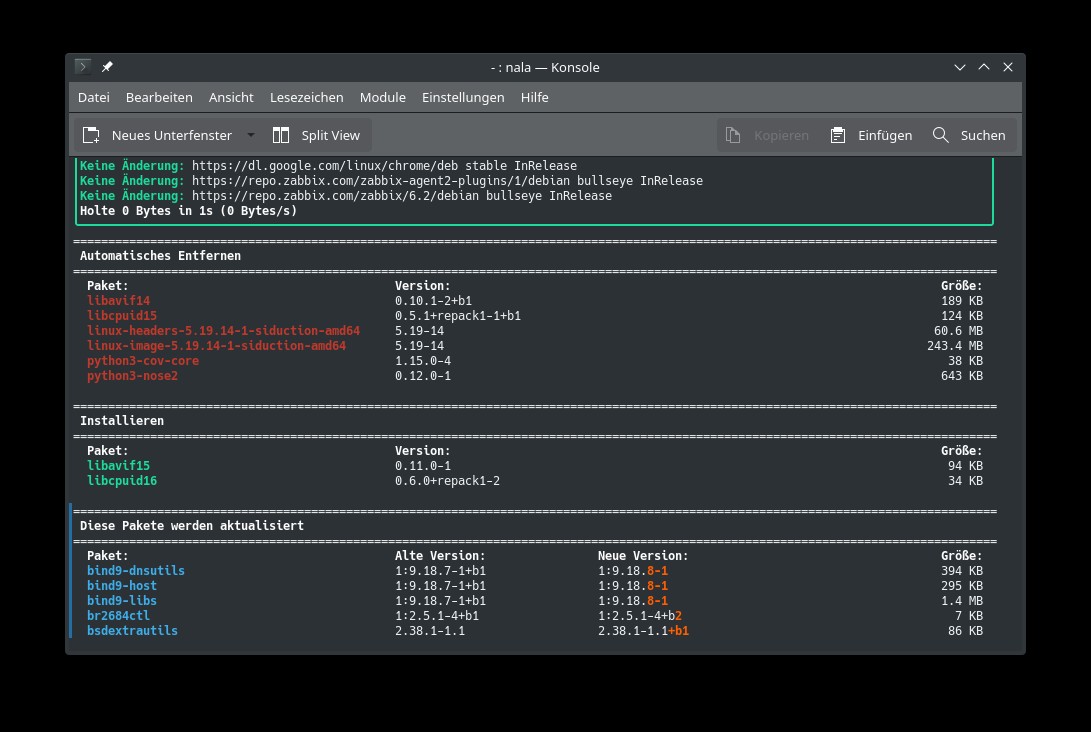1091x732 pixels.
Task: Toggle the pin keep-above icon in titlebar
Action: pos(107,66)
